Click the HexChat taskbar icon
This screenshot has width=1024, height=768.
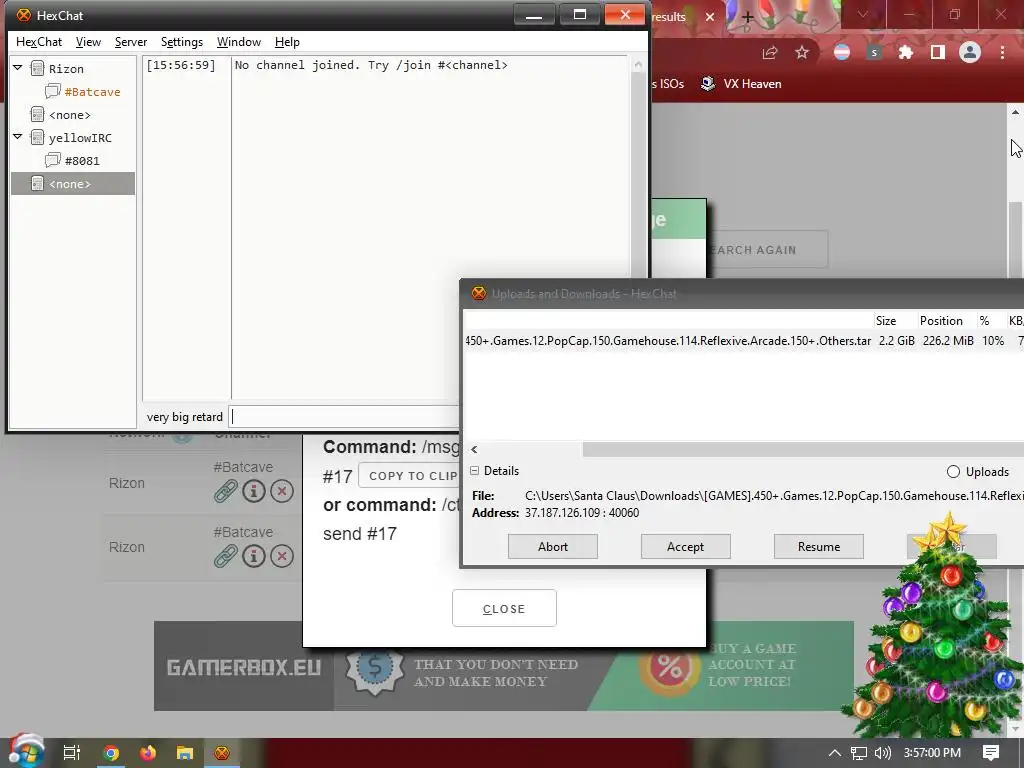[222, 753]
